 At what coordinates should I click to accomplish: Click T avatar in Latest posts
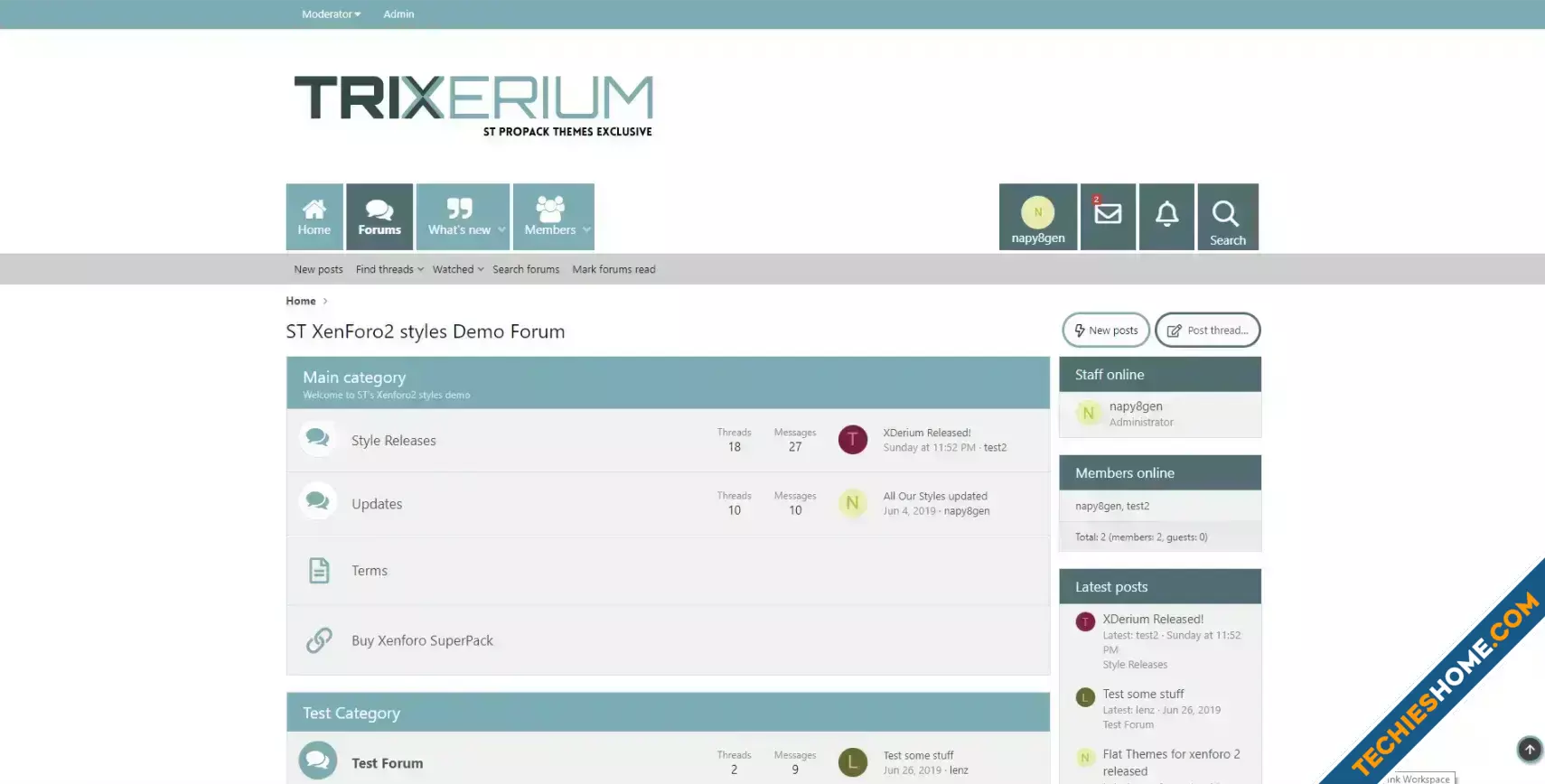[x=1085, y=621]
